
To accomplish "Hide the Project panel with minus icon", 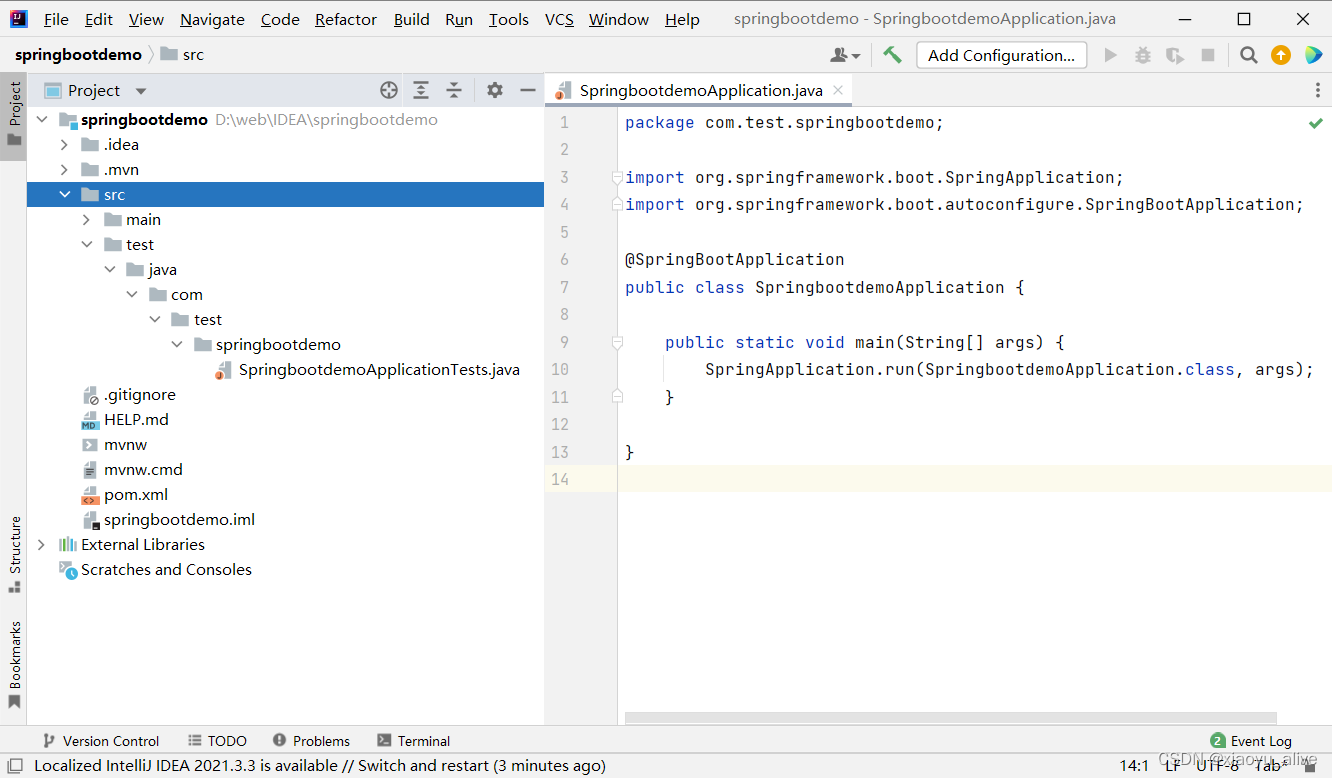I will 528,90.
